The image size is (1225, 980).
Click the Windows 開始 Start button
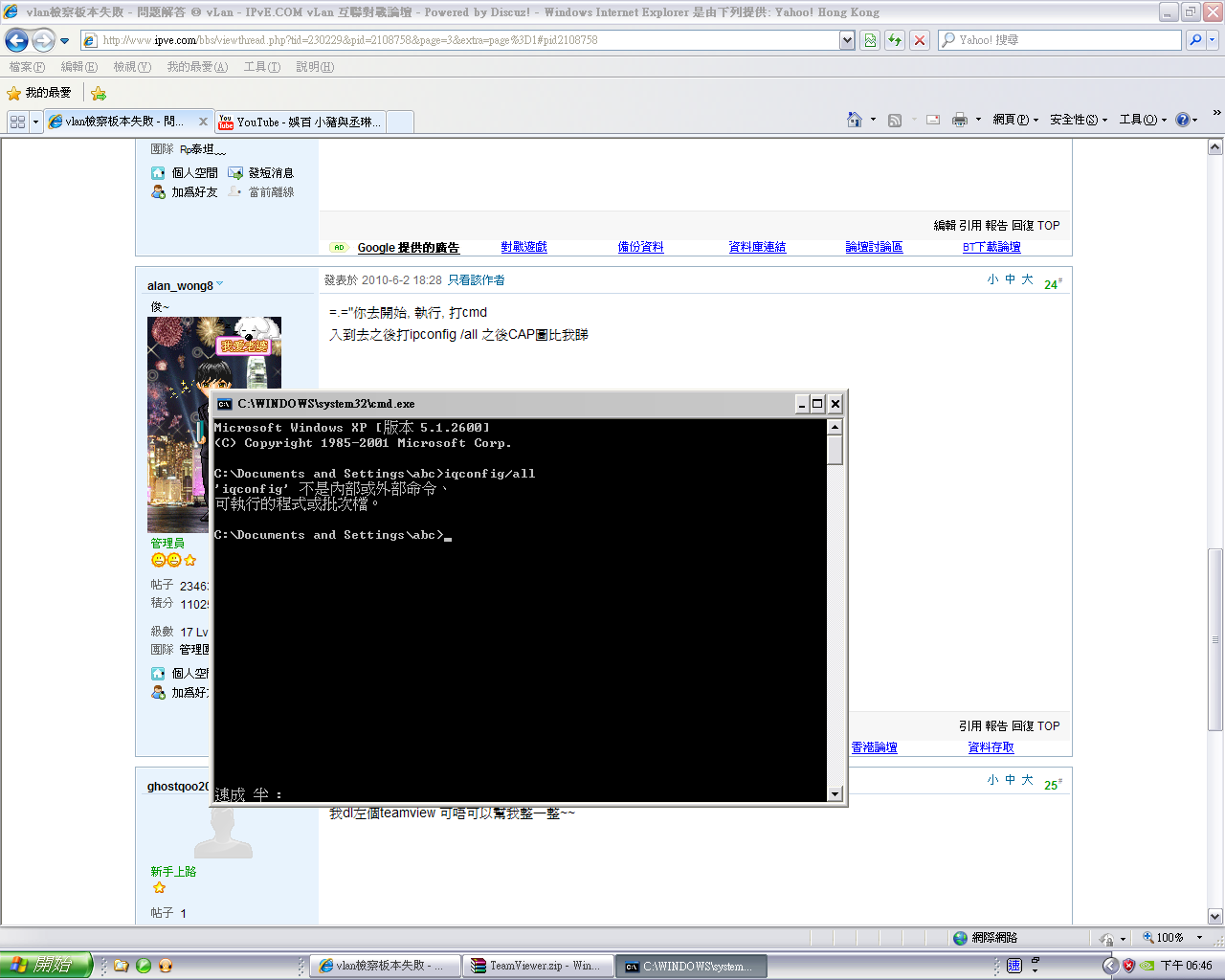pos(45,965)
